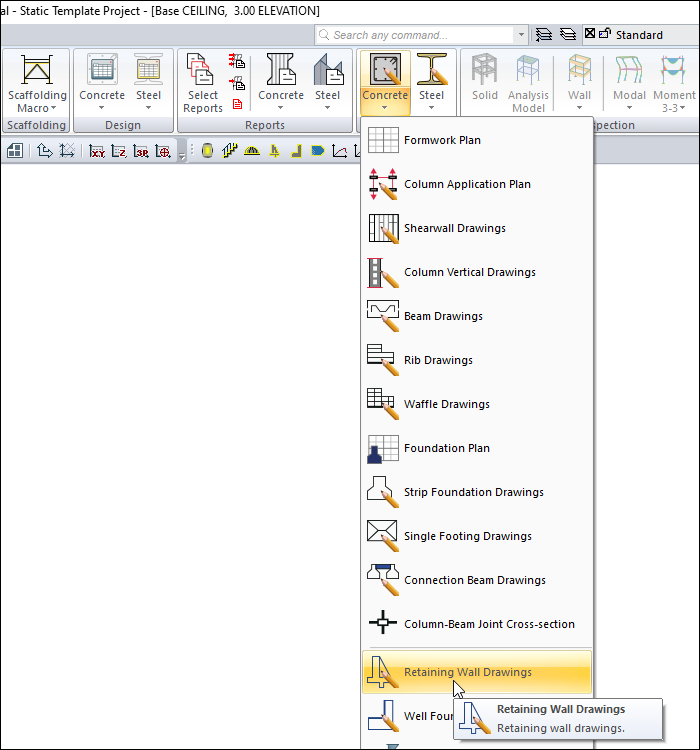The height and width of the screenshot is (750, 700).
Task: Expand the Design Concrete dropdown arrow
Action: 101,108
